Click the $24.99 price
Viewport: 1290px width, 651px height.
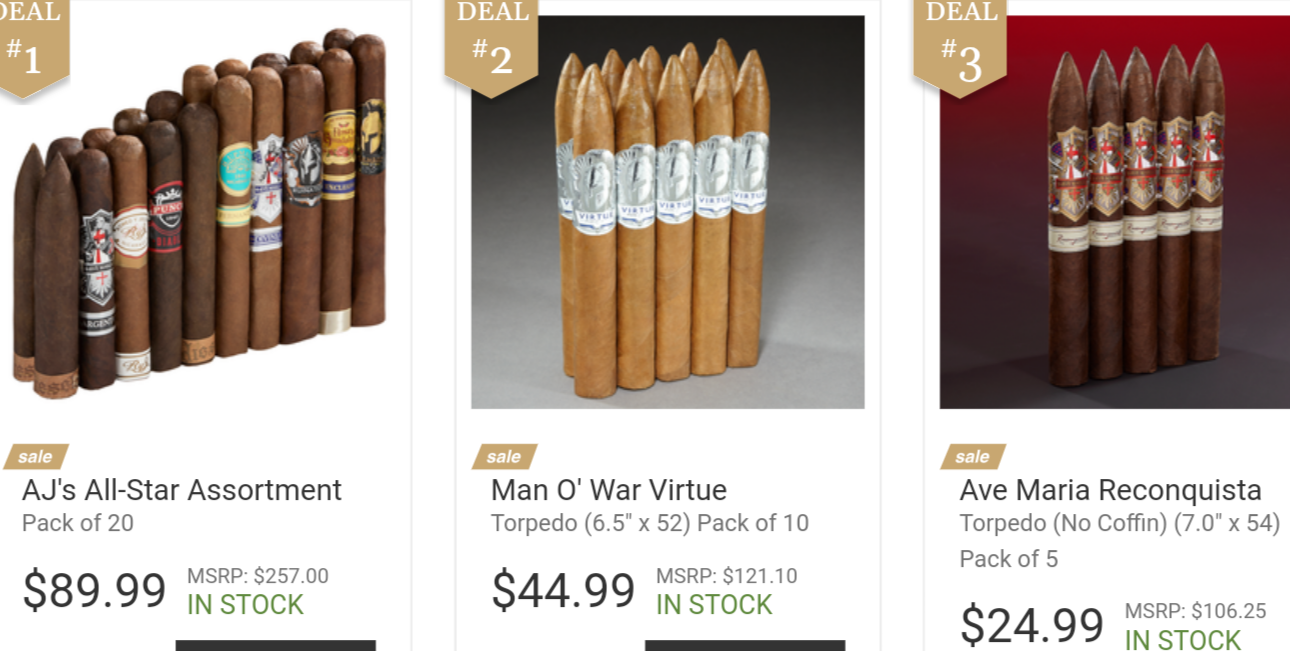[x=1032, y=625]
